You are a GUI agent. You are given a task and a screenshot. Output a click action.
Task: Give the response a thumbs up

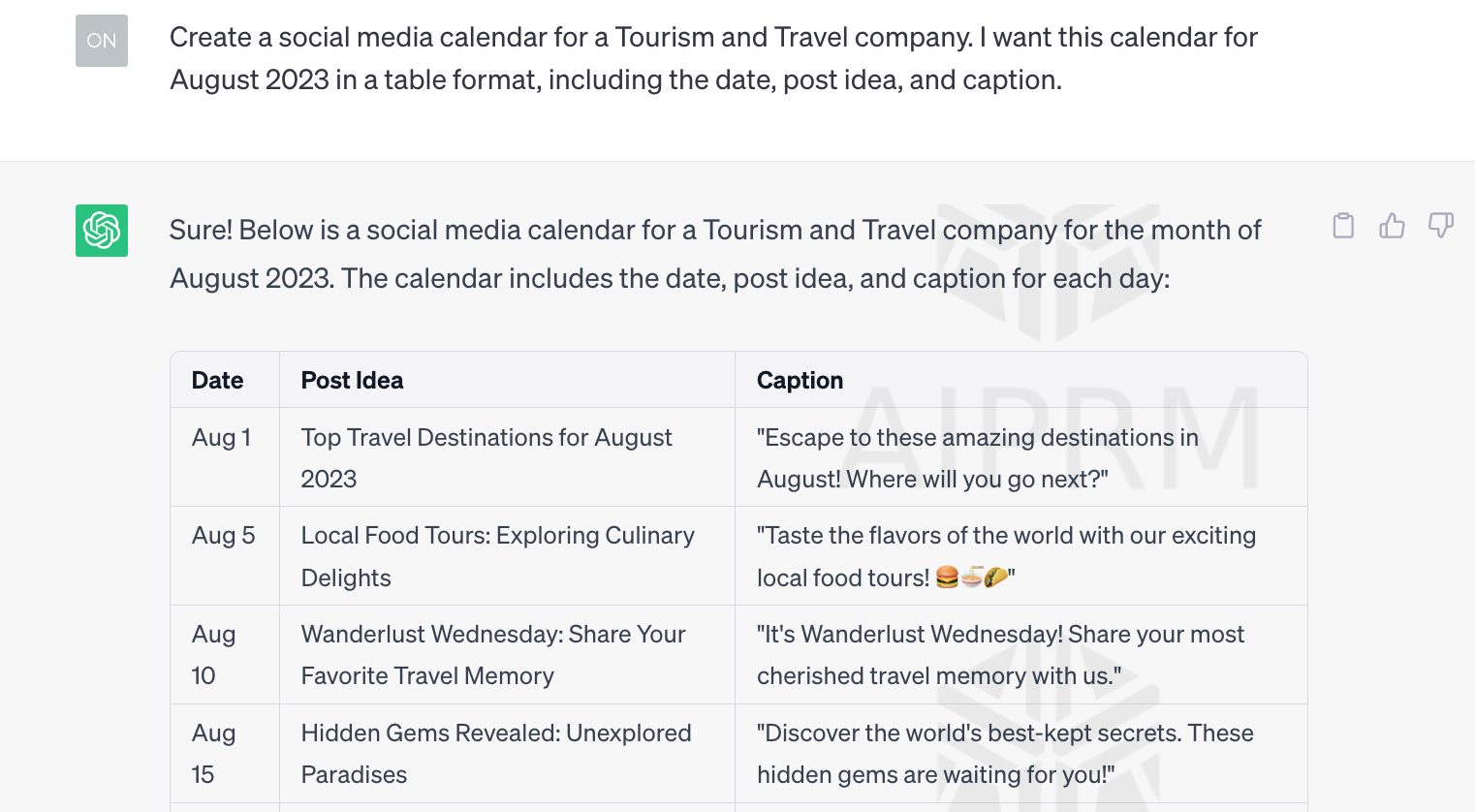(1392, 226)
